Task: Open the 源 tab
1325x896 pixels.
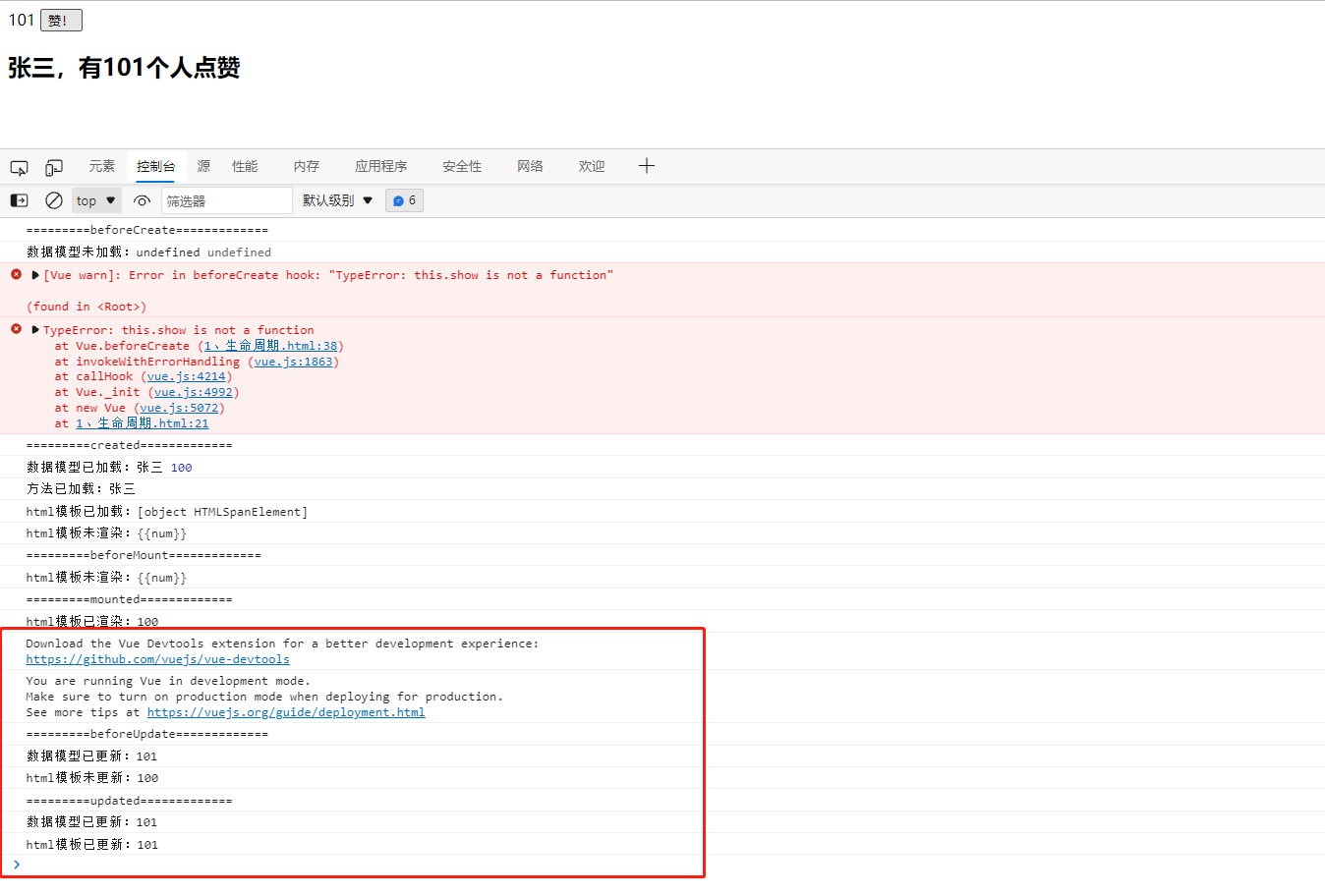Action: coord(203,167)
